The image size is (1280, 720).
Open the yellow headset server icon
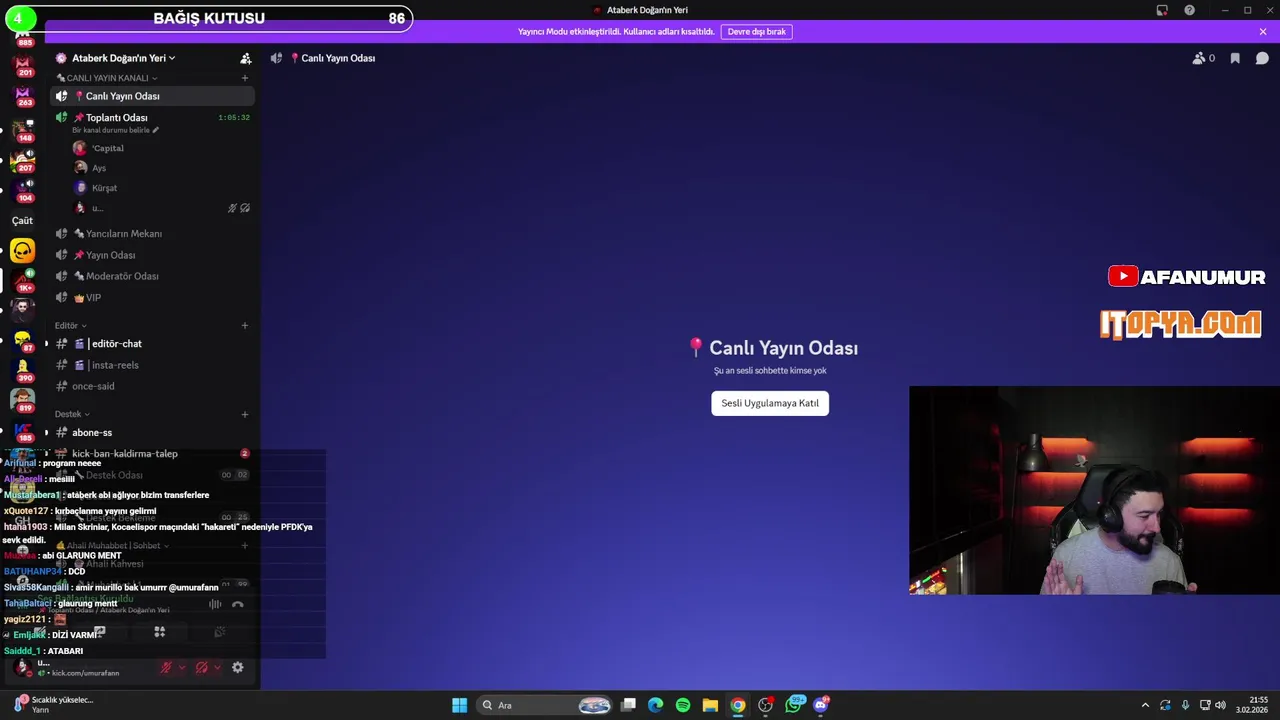[x=22, y=251]
